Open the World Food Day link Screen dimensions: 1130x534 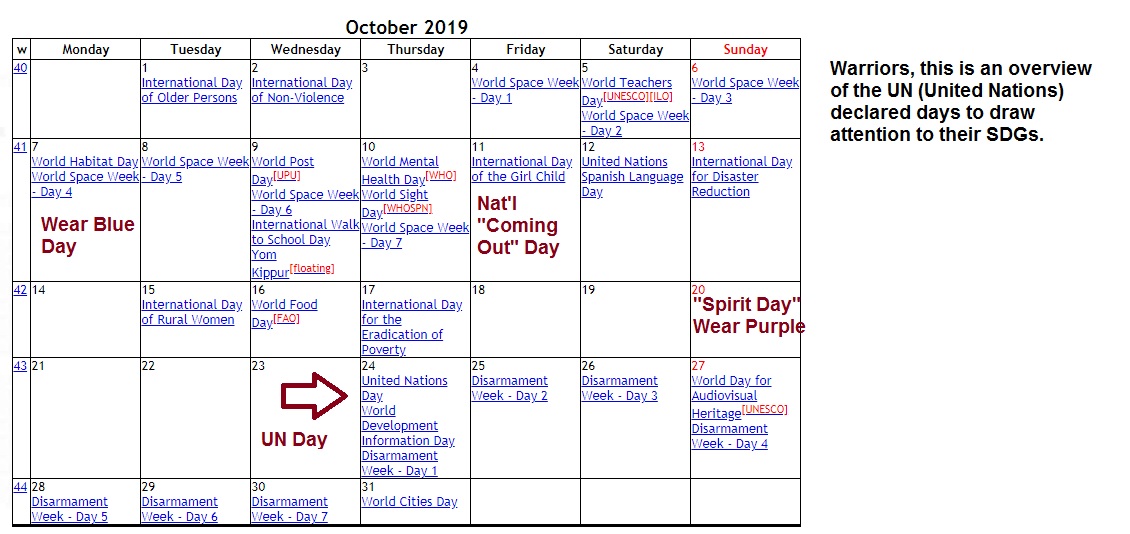[x=284, y=313]
